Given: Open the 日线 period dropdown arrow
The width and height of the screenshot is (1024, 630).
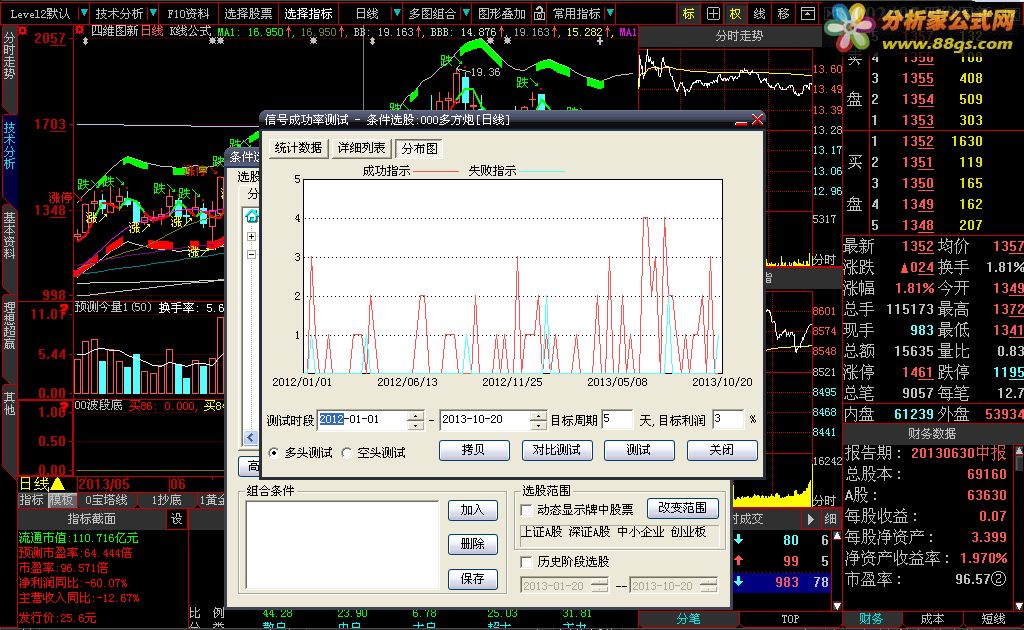Looking at the screenshot, I should 396,13.
